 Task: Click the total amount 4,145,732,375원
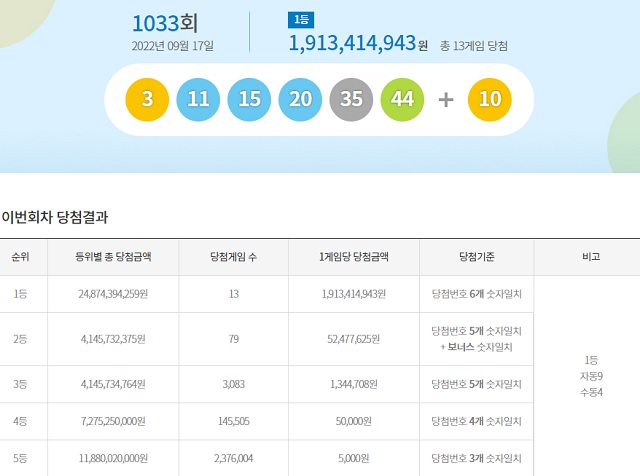tap(113, 339)
